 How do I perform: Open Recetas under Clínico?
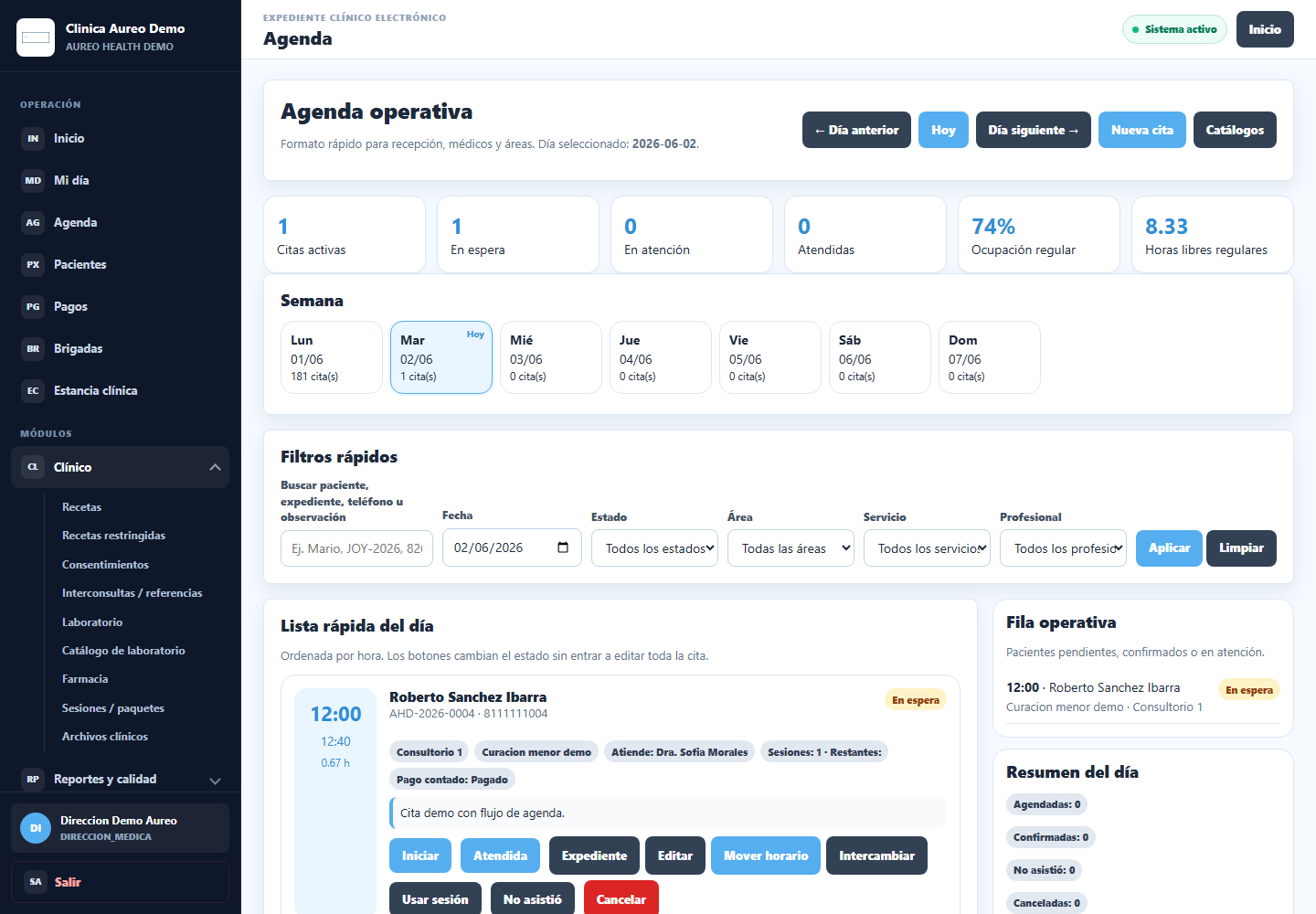pyautogui.click(x=81, y=507)
